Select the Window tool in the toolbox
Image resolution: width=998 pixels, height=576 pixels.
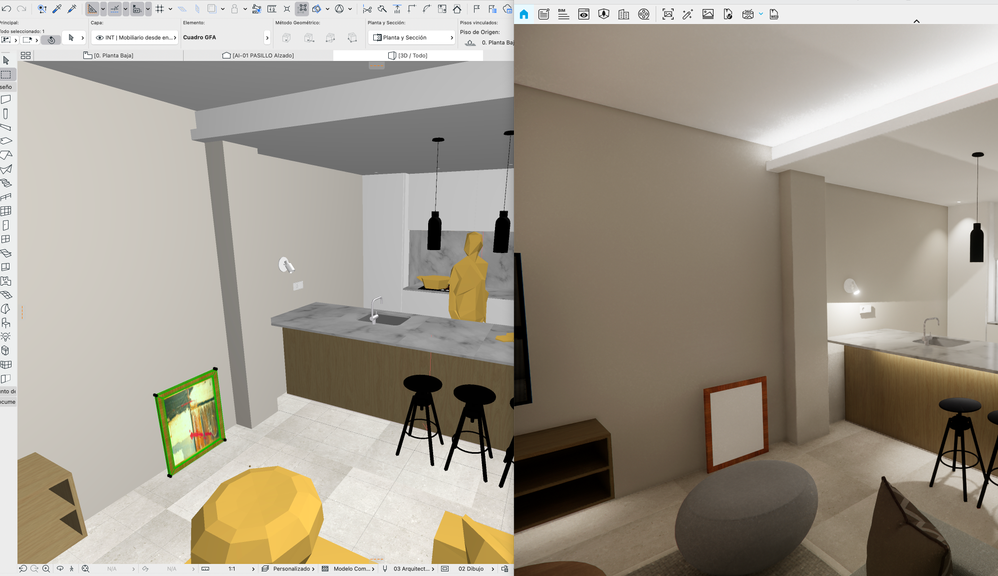(x=6, y=239)
